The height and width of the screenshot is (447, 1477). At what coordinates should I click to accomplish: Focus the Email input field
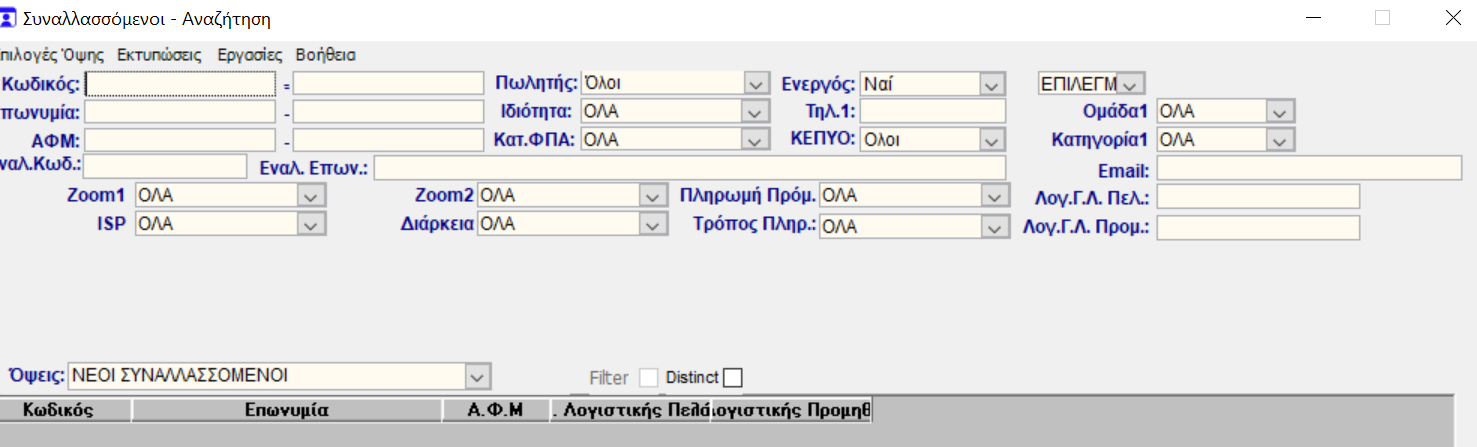[1309, 169]
